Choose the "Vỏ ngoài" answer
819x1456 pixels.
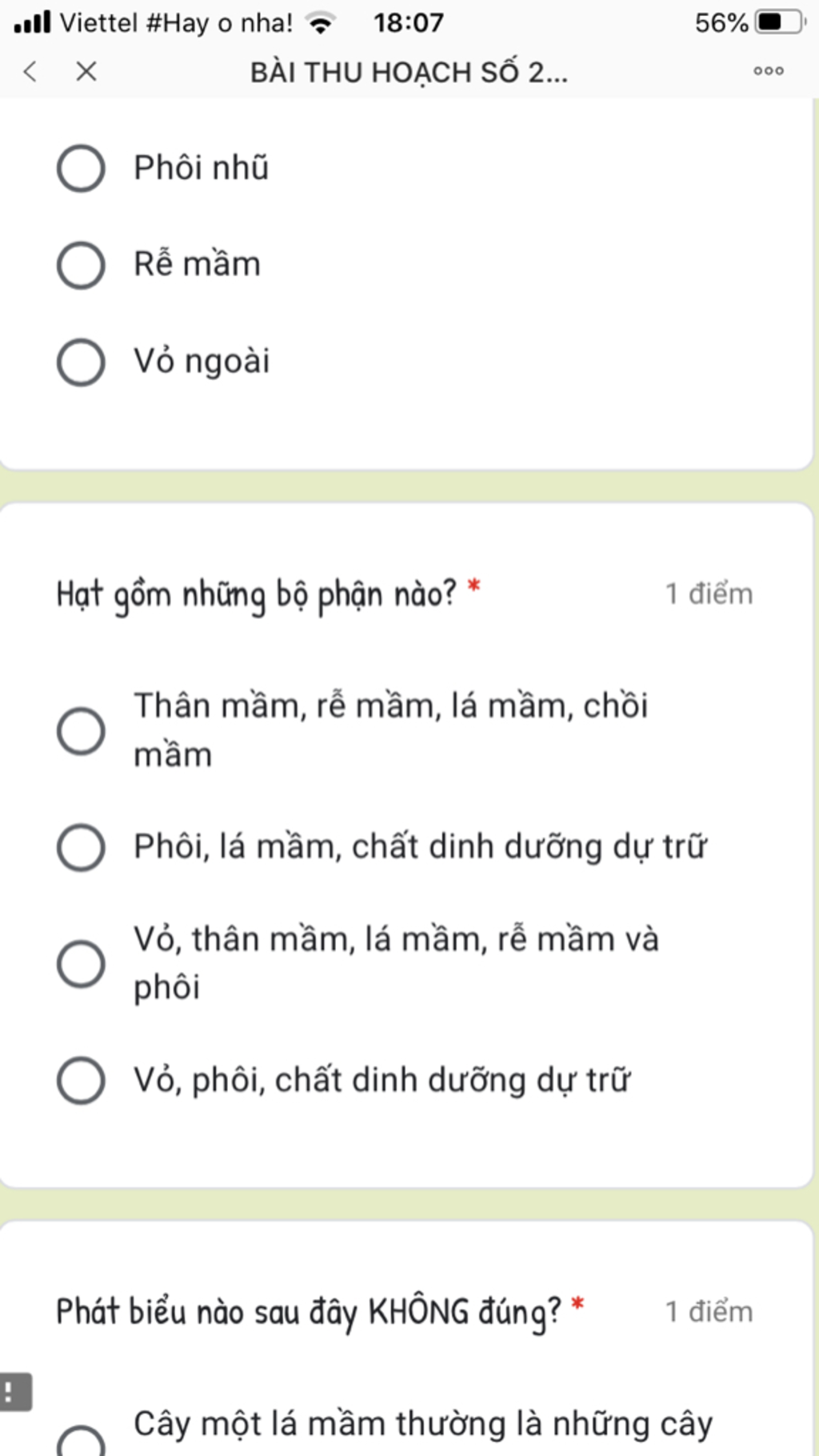(81, 362)
